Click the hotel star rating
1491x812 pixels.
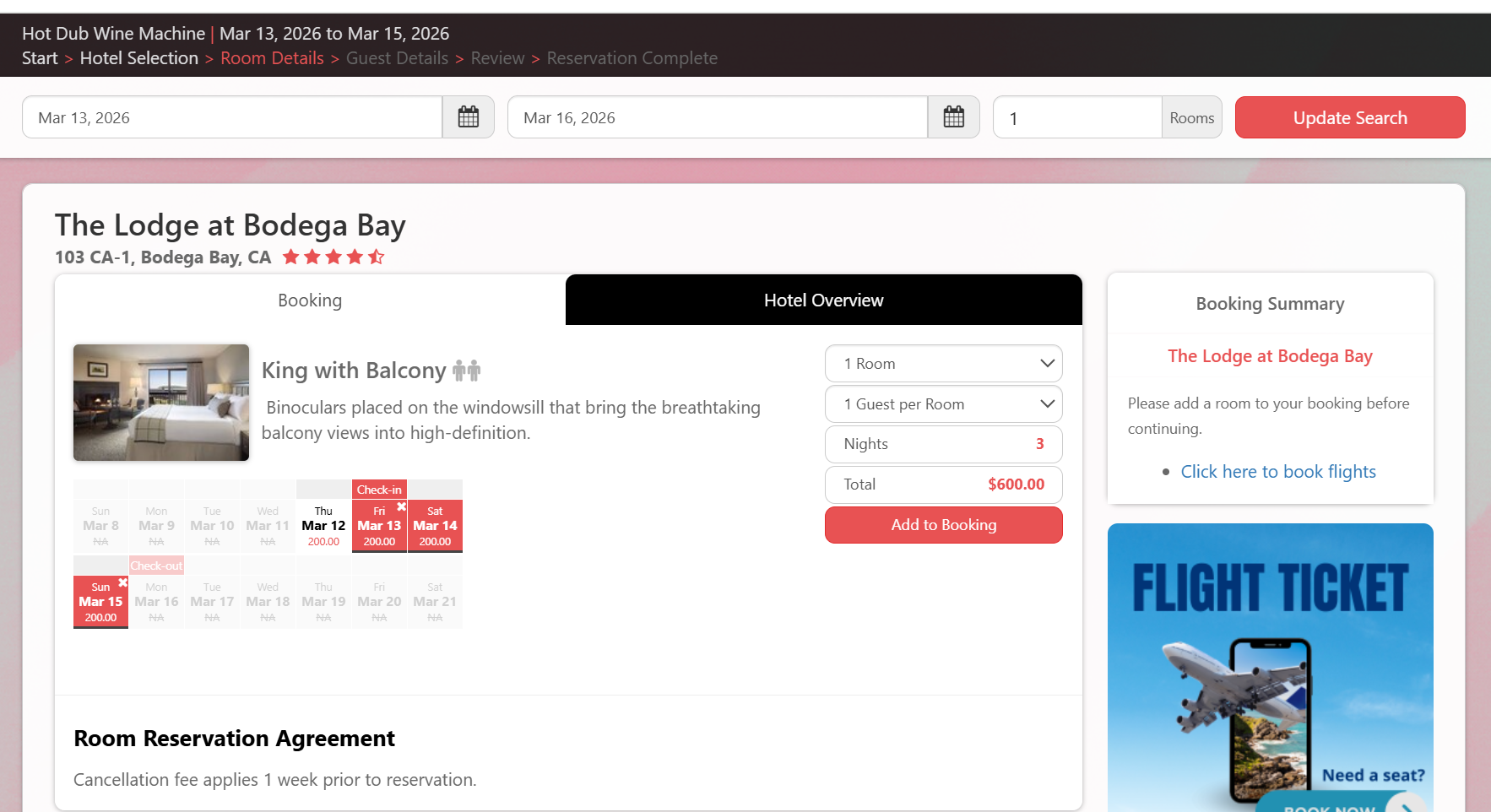[333, 257]
